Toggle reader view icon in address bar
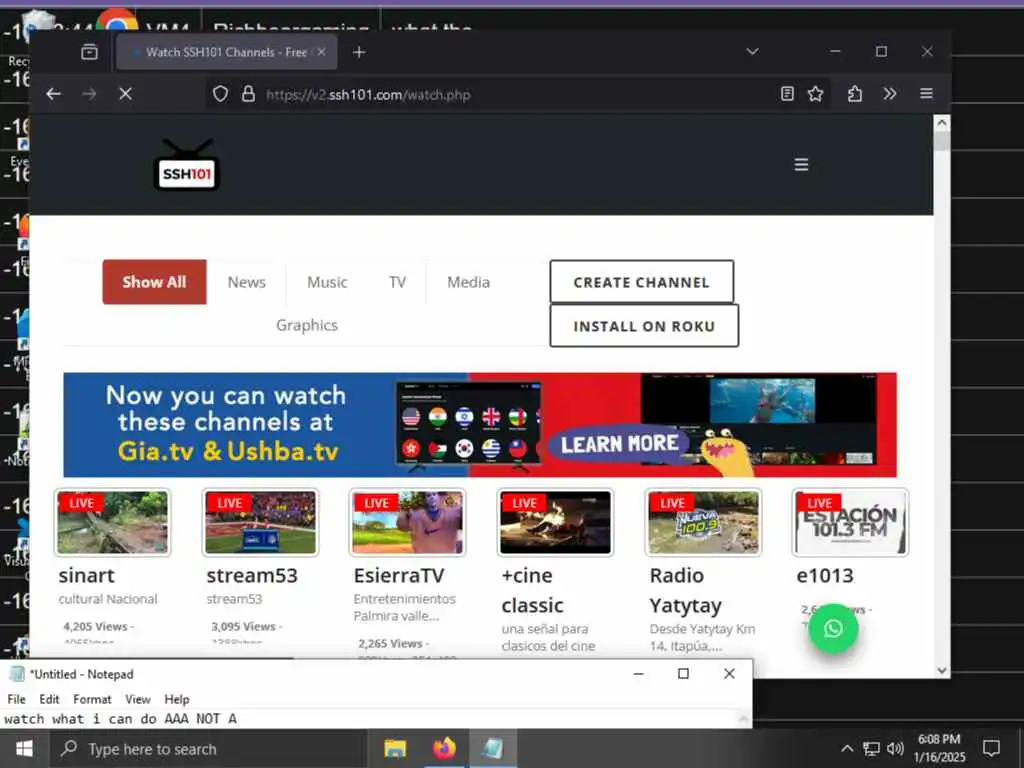Screen dimensions: 1024x768 (x=787, y=94)
